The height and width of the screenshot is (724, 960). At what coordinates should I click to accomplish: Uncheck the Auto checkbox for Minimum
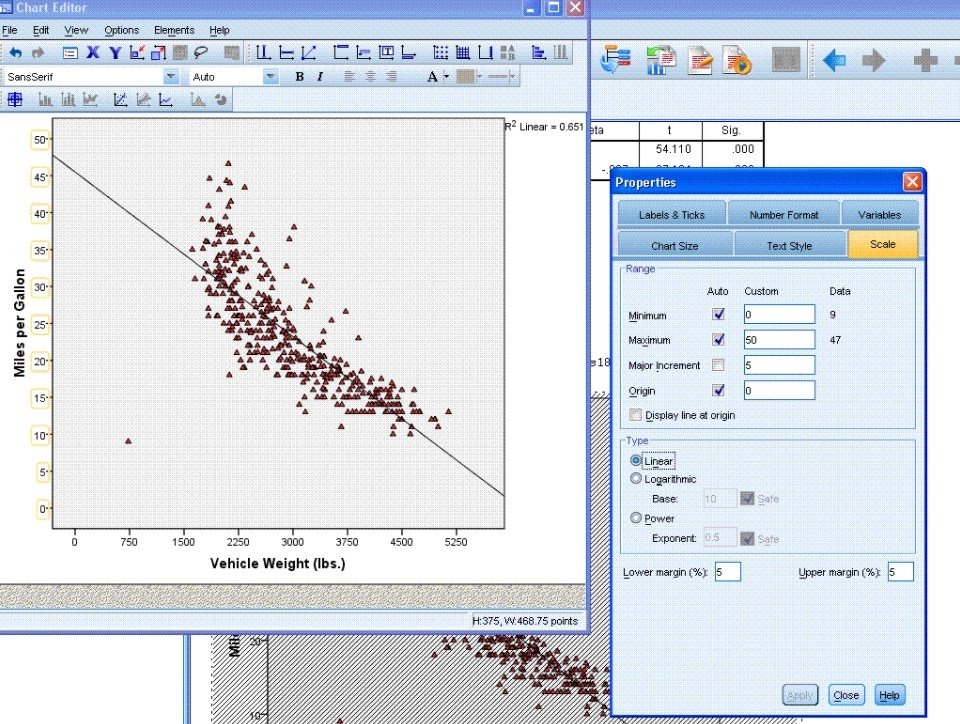click(x=718, y=315)
